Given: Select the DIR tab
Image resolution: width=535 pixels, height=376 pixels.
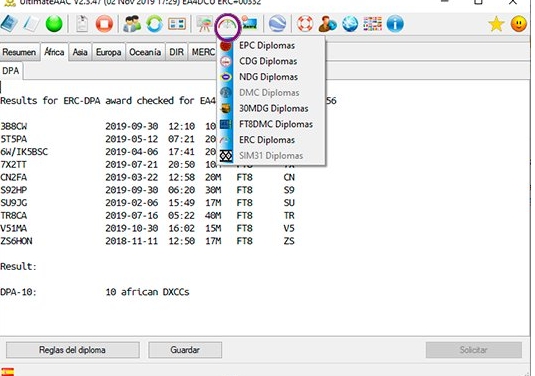Looking at the screenshot, I should [x=176, y=52].
